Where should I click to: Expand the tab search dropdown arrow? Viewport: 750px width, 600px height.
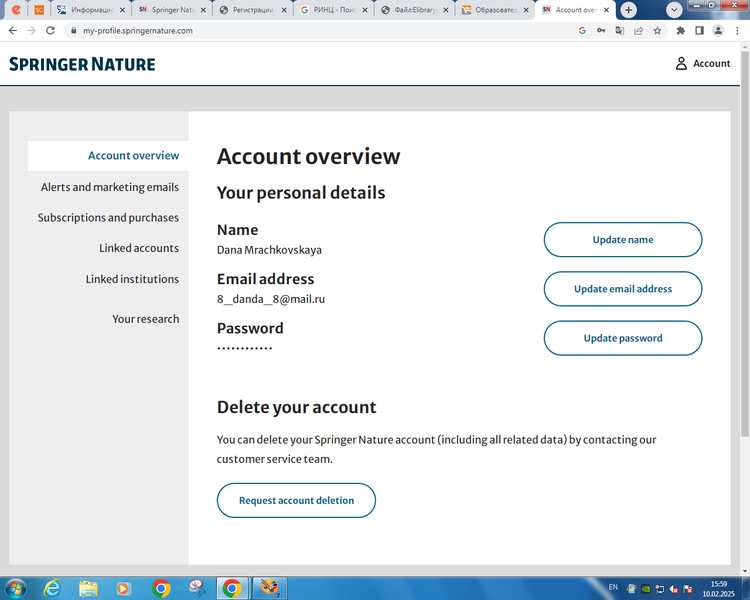coord(674,9)
